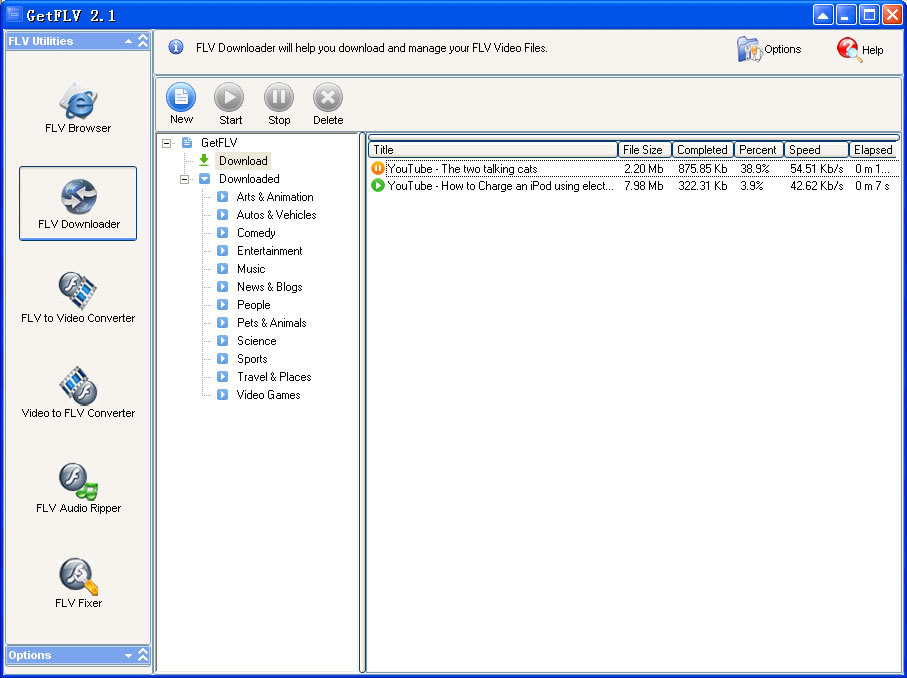Open the FLV Utilities dropdown arrow
The height and width of the screenshot is (678, 907).
(128, 41)
